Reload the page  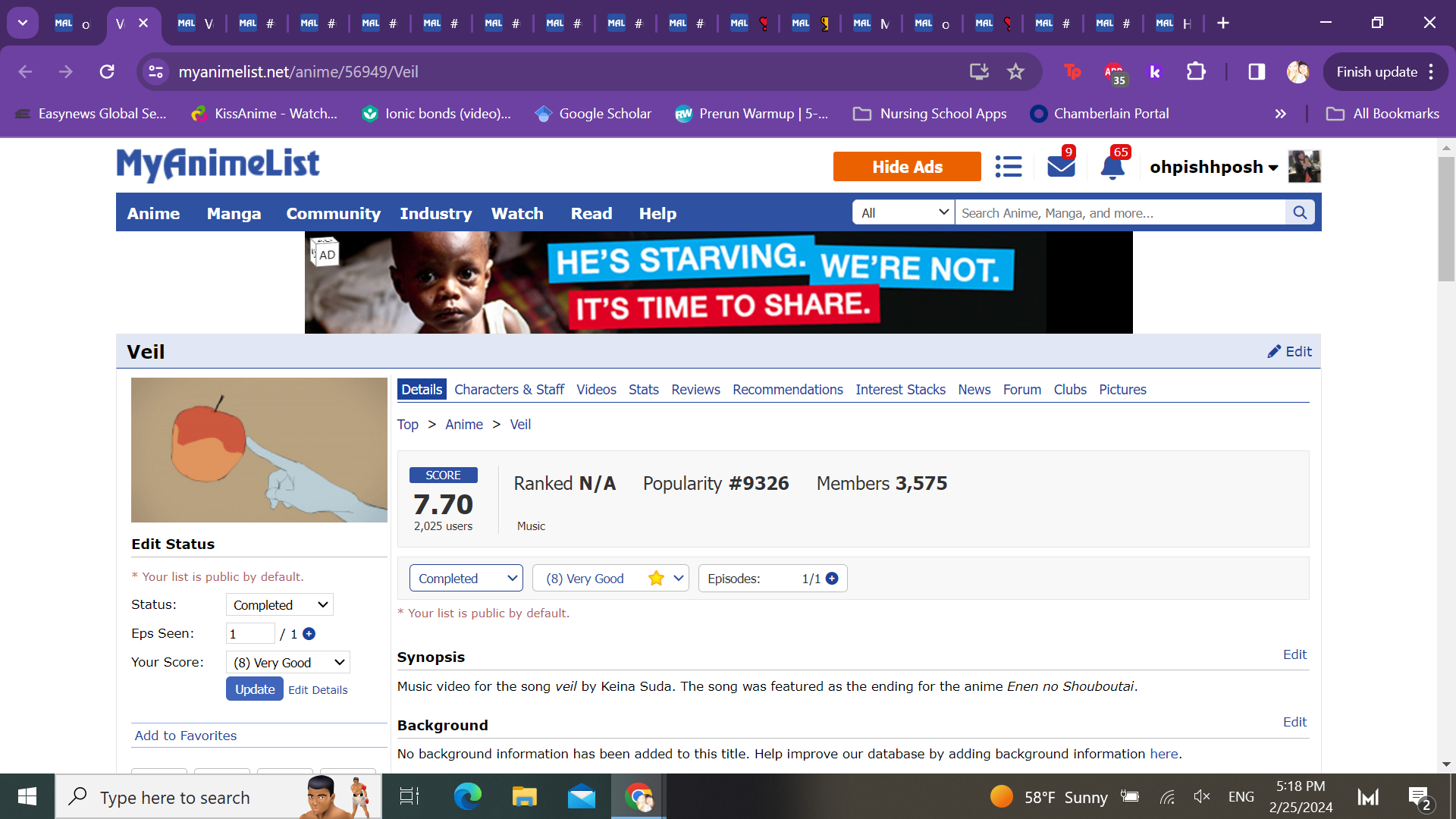coord(107,72)
